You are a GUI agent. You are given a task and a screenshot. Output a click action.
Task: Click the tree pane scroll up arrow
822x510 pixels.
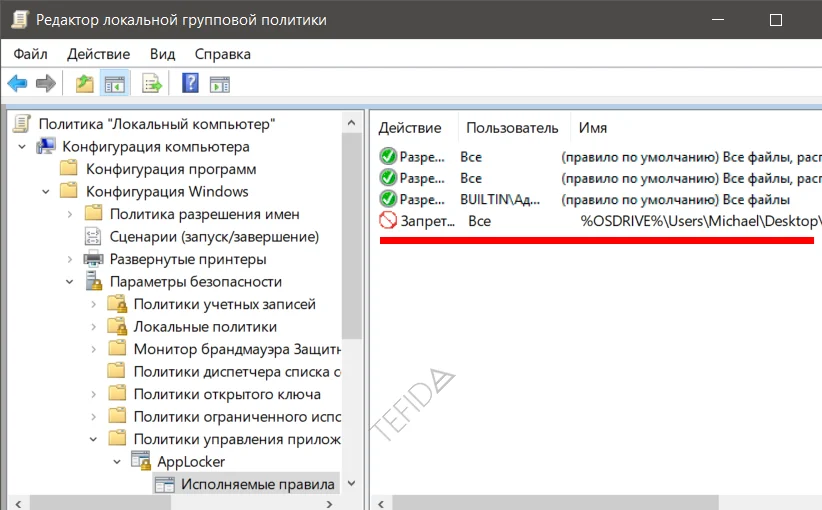[x=352, y=123]
